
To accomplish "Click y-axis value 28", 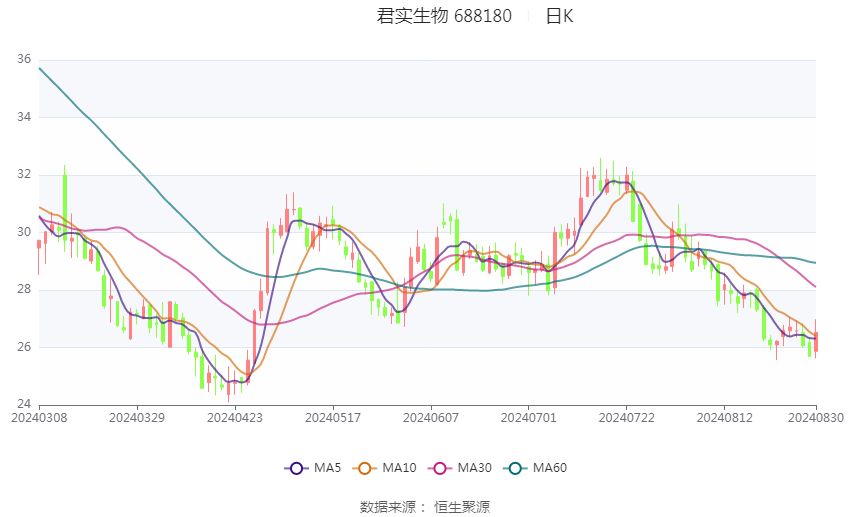I will 24,289.
